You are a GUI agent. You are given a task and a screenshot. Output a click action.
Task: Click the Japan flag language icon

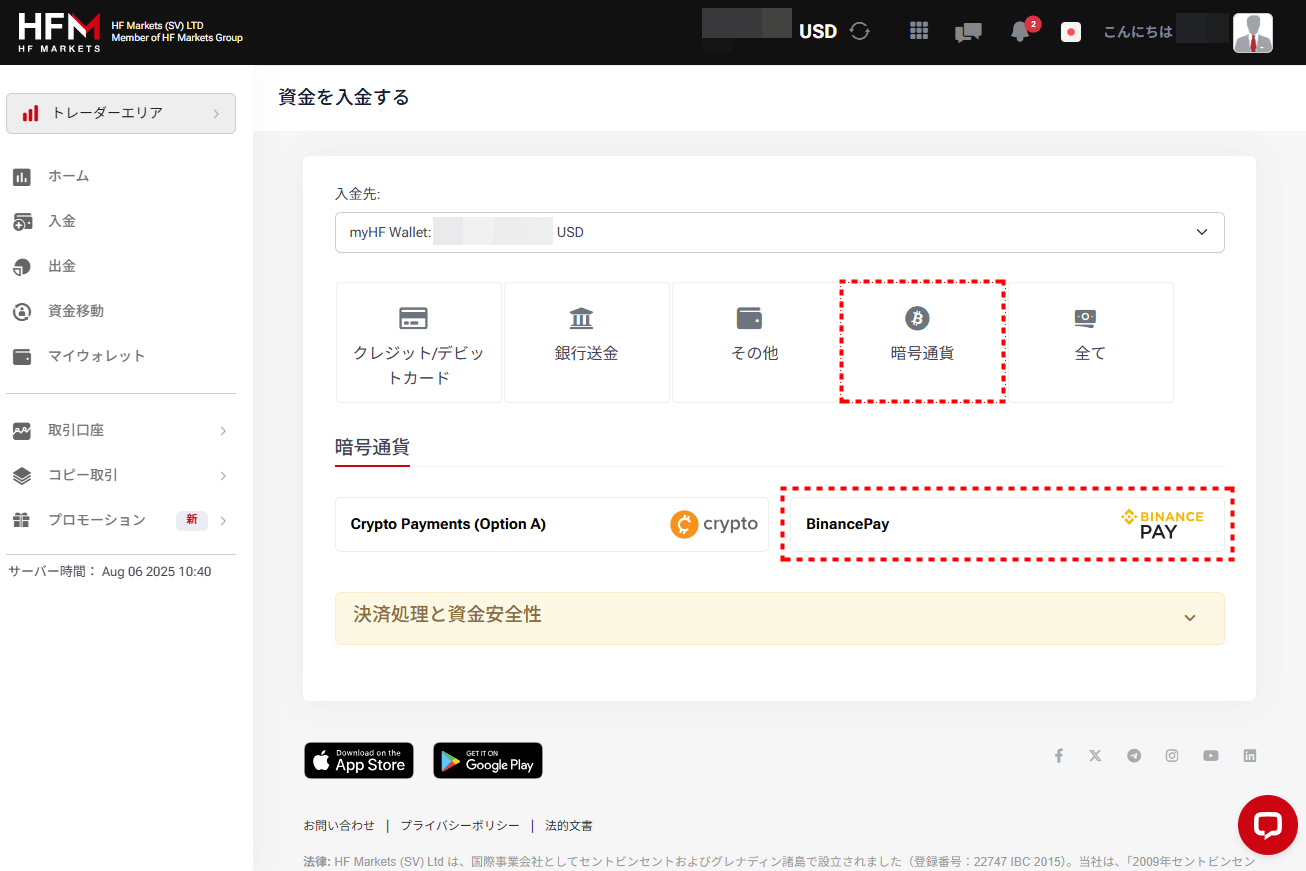coord(1071,32)
